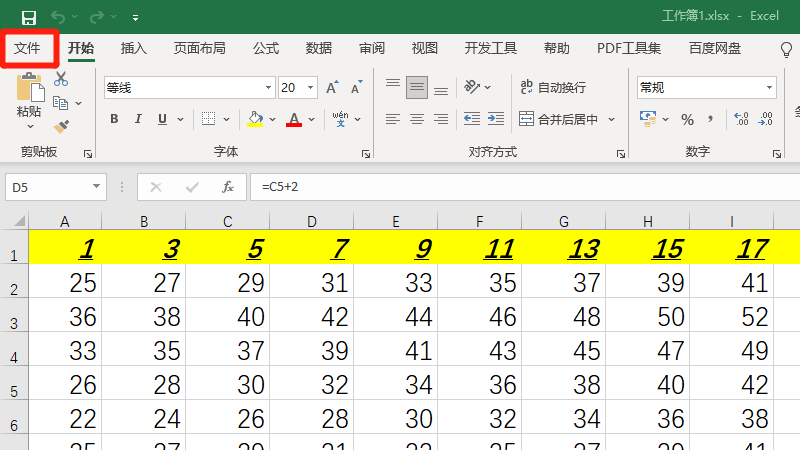Click the Increase Font Size icon

(332, 88)
